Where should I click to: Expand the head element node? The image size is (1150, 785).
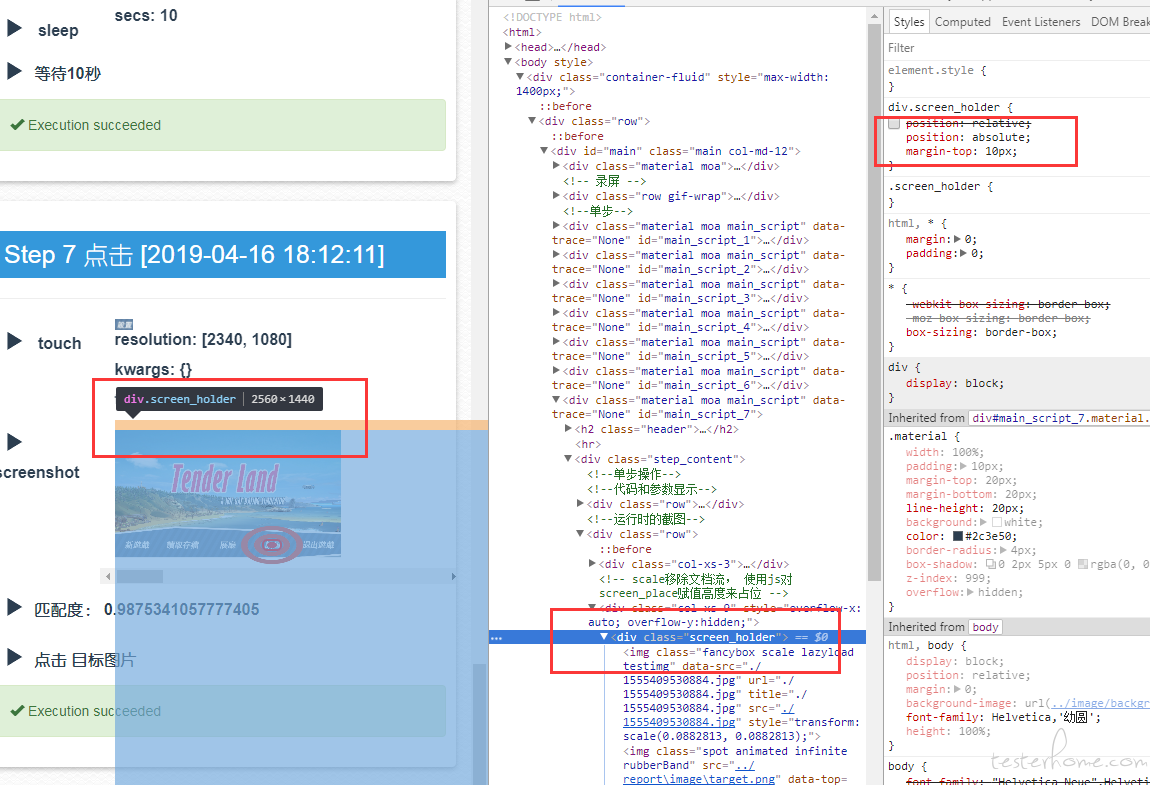508,47
